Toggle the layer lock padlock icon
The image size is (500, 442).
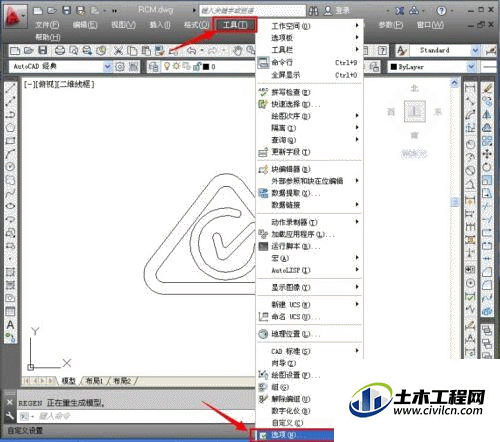coord(197,67)
